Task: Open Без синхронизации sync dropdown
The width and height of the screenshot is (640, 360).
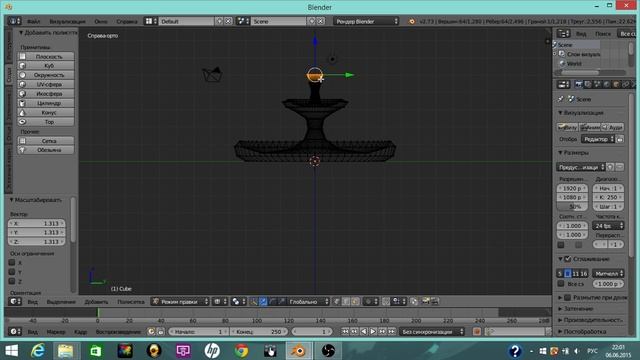Action: [x=432, y=332]
